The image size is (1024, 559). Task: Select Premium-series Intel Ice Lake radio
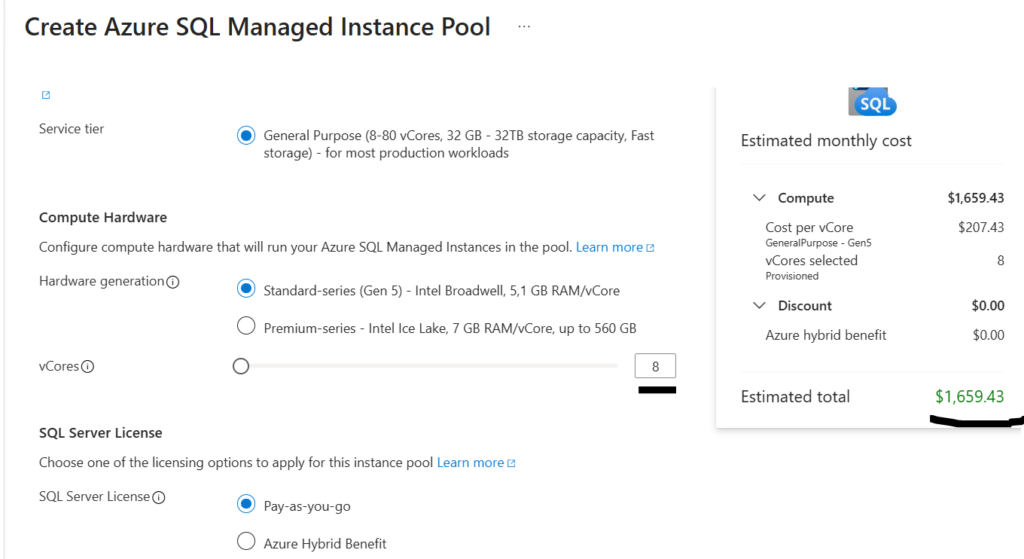pyautogui.click(x=246, y=326)
